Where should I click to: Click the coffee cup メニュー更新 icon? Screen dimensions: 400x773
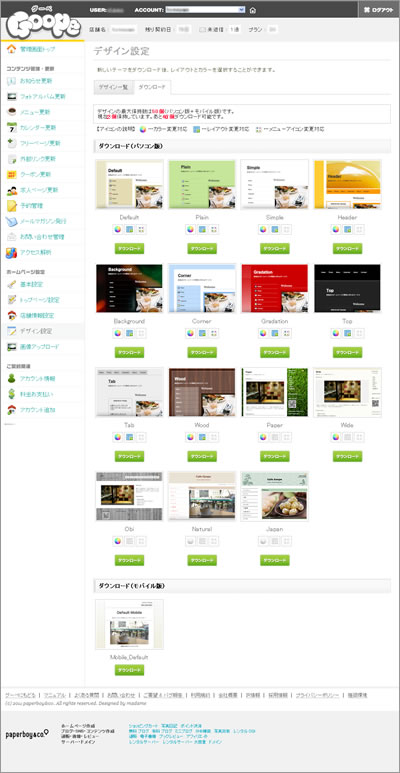tap(12, 112)
